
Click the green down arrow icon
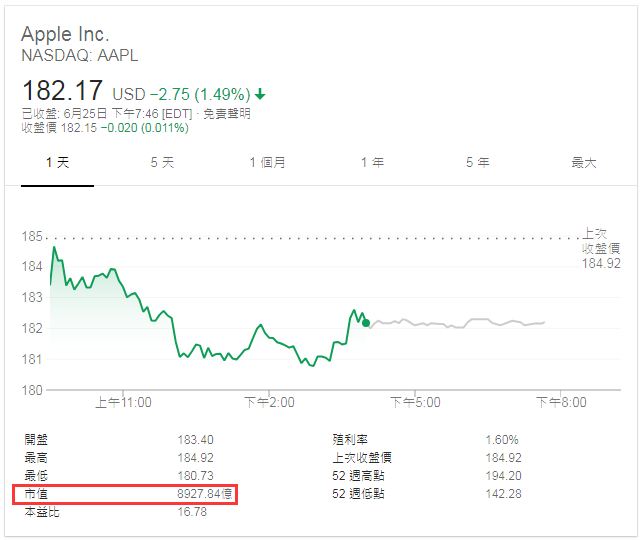[x=261, y=94]
